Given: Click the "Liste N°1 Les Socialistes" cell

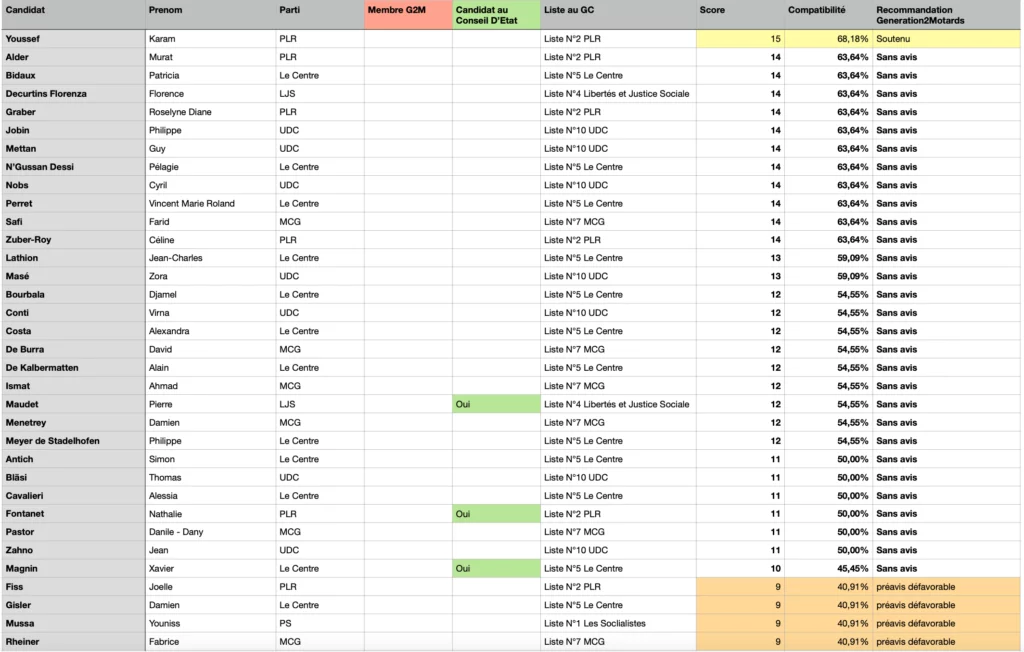Looking at the screenshot, I should [618, 623].
